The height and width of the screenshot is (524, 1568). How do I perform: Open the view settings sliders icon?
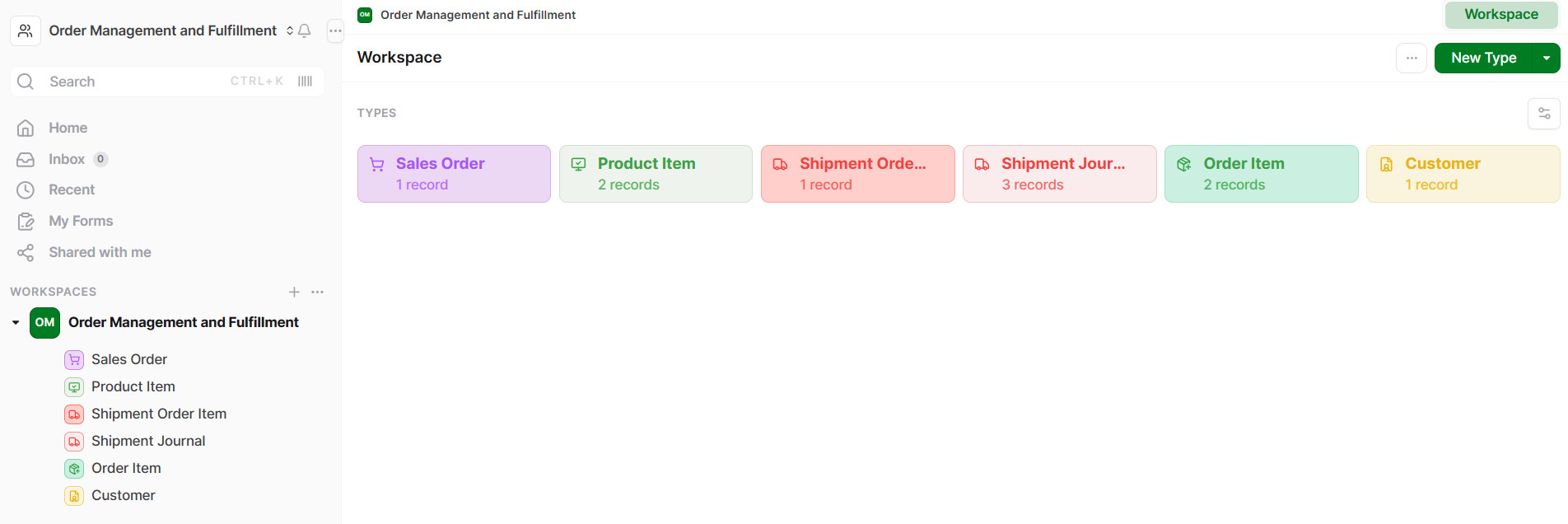pos(1543,114)
